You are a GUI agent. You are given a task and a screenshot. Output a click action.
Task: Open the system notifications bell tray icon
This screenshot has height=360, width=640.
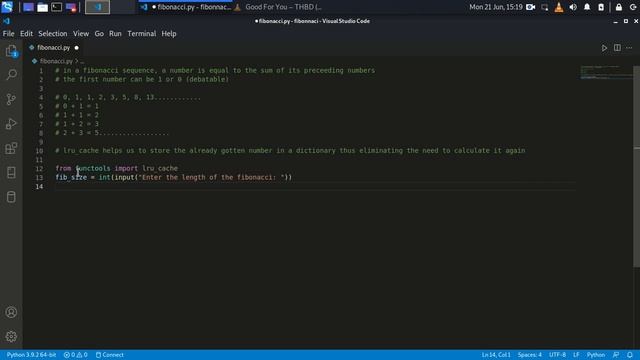(x=587, y=7)
